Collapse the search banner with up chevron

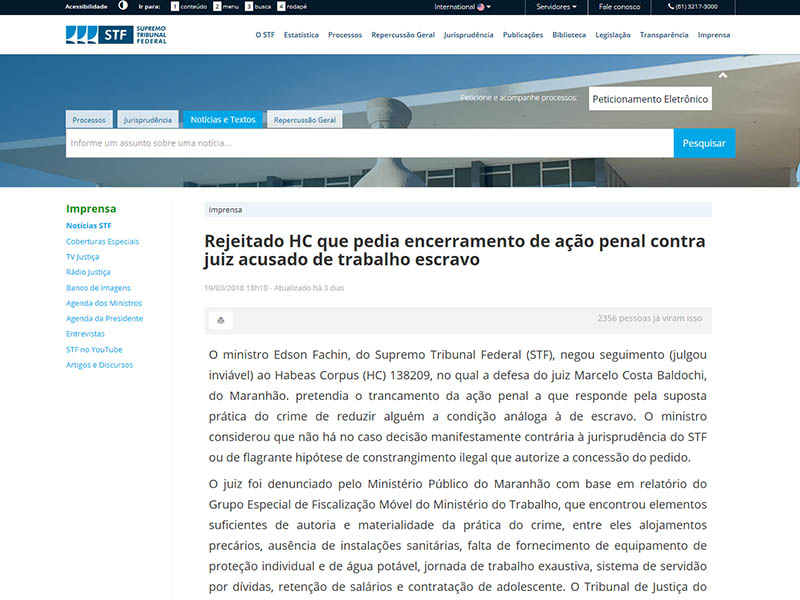pyautogui.click(x=722, y=76)
